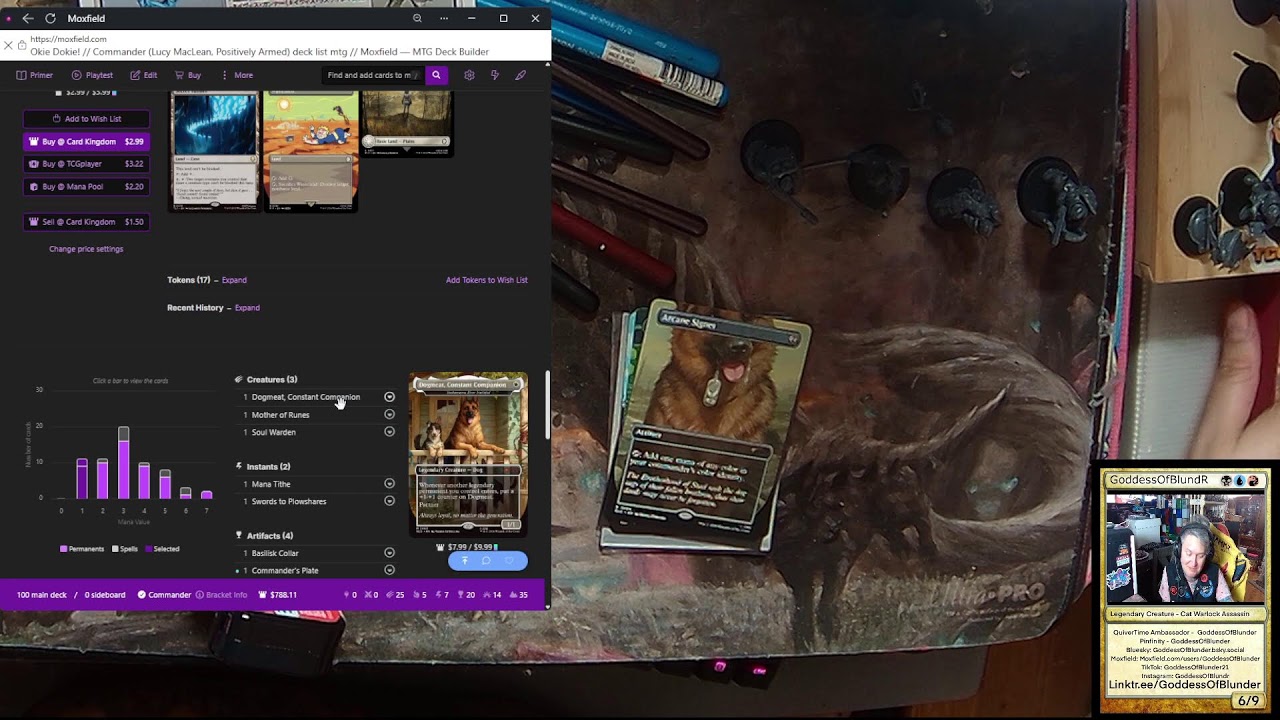Select Basilisk Collar in the list
The width and height of the screenshot is (1280, 720).
coord(275,553)
